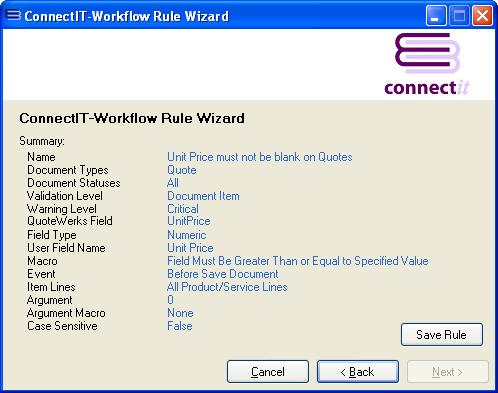Click the 'Warning Level' label
498x393 pixels.
(x=62, y=209)
